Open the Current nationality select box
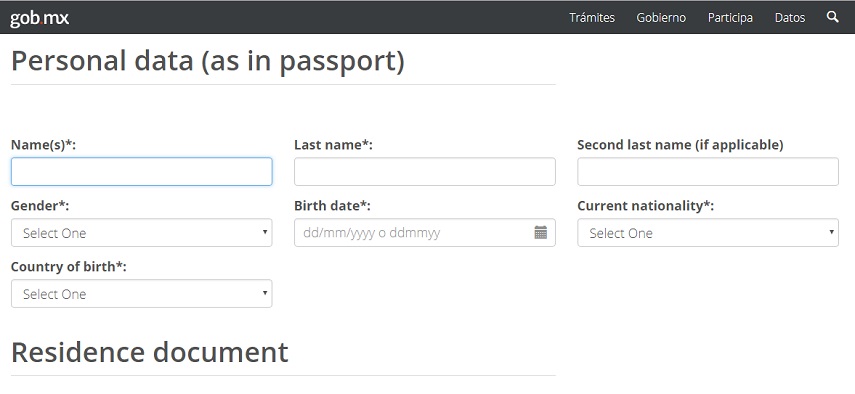This screenshot has width=855, height=394. (x=708, y=233)
